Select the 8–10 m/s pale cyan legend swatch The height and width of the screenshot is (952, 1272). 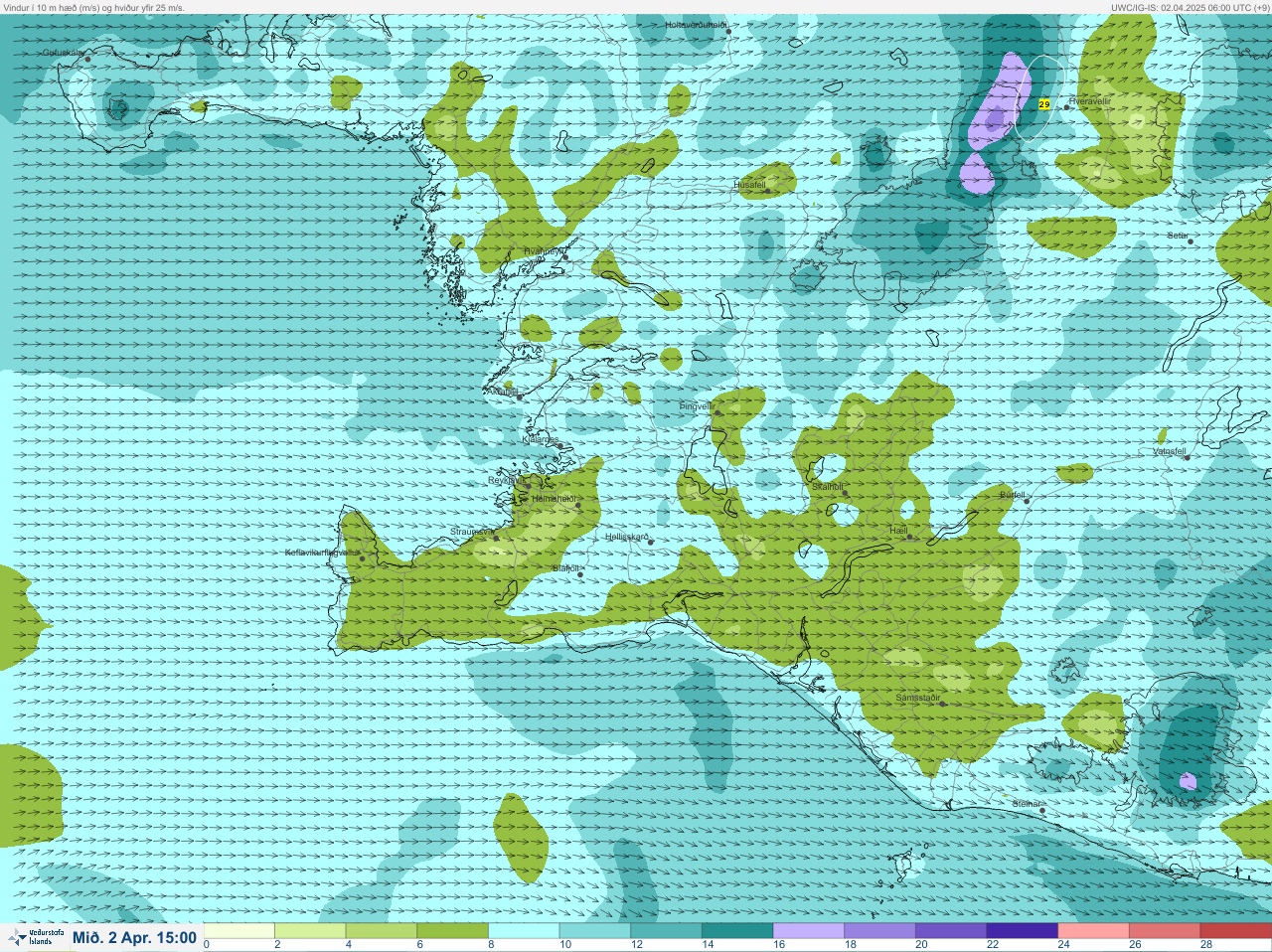pos(524,931)
